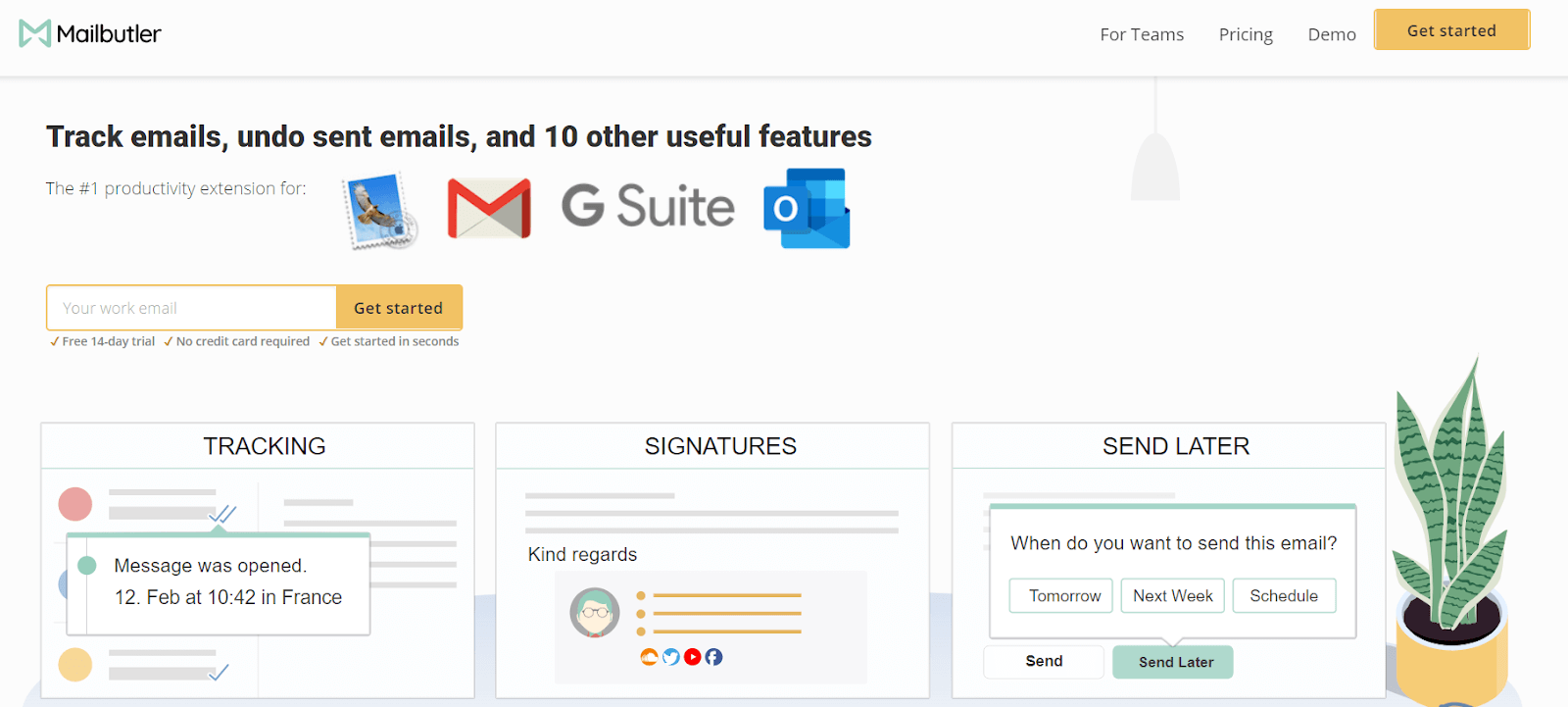Click 'Get started in seconds' text
This screenshot has height=707, width=1568.
coord(395,341)
